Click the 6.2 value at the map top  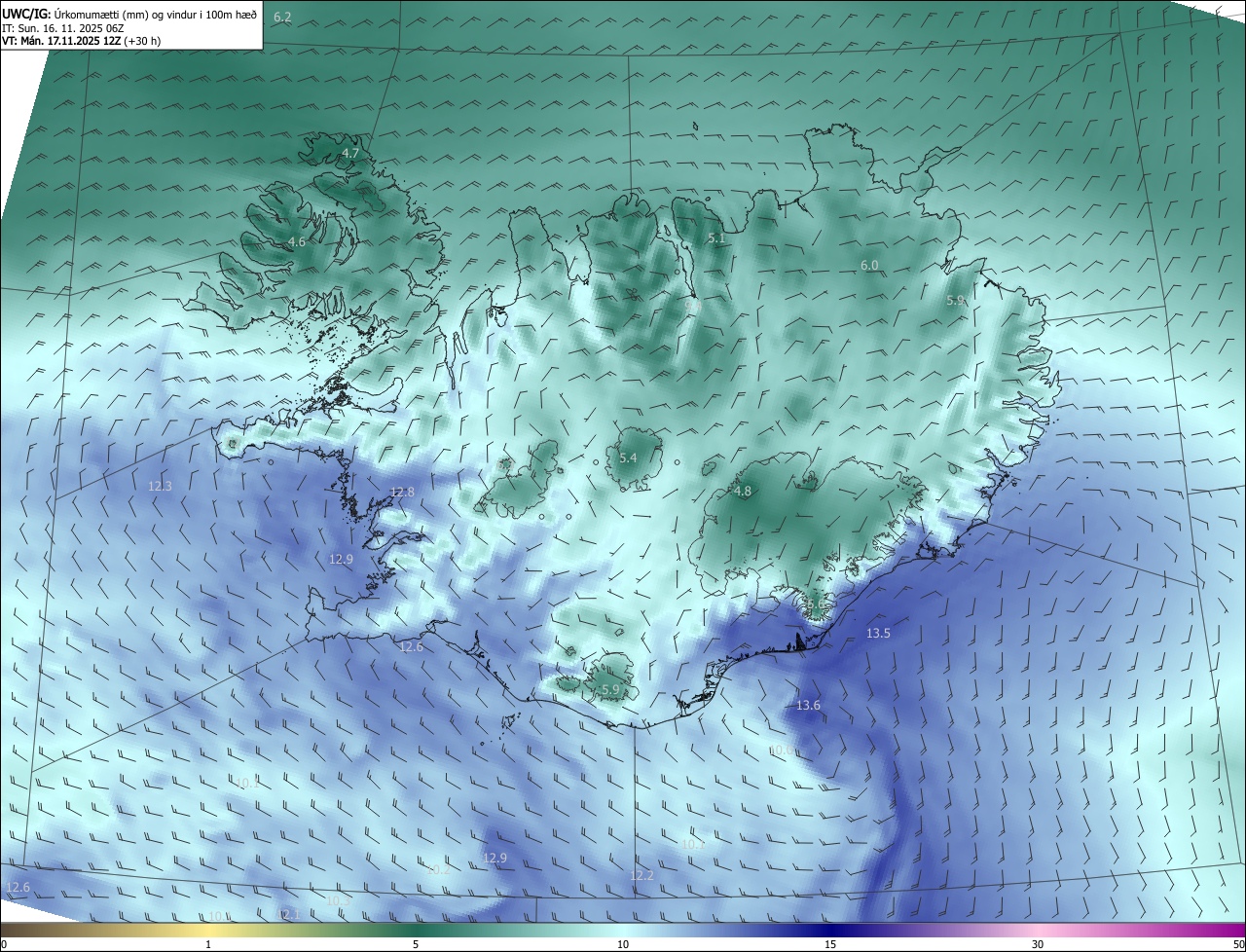pyautogui.click(x=282, y=18)
